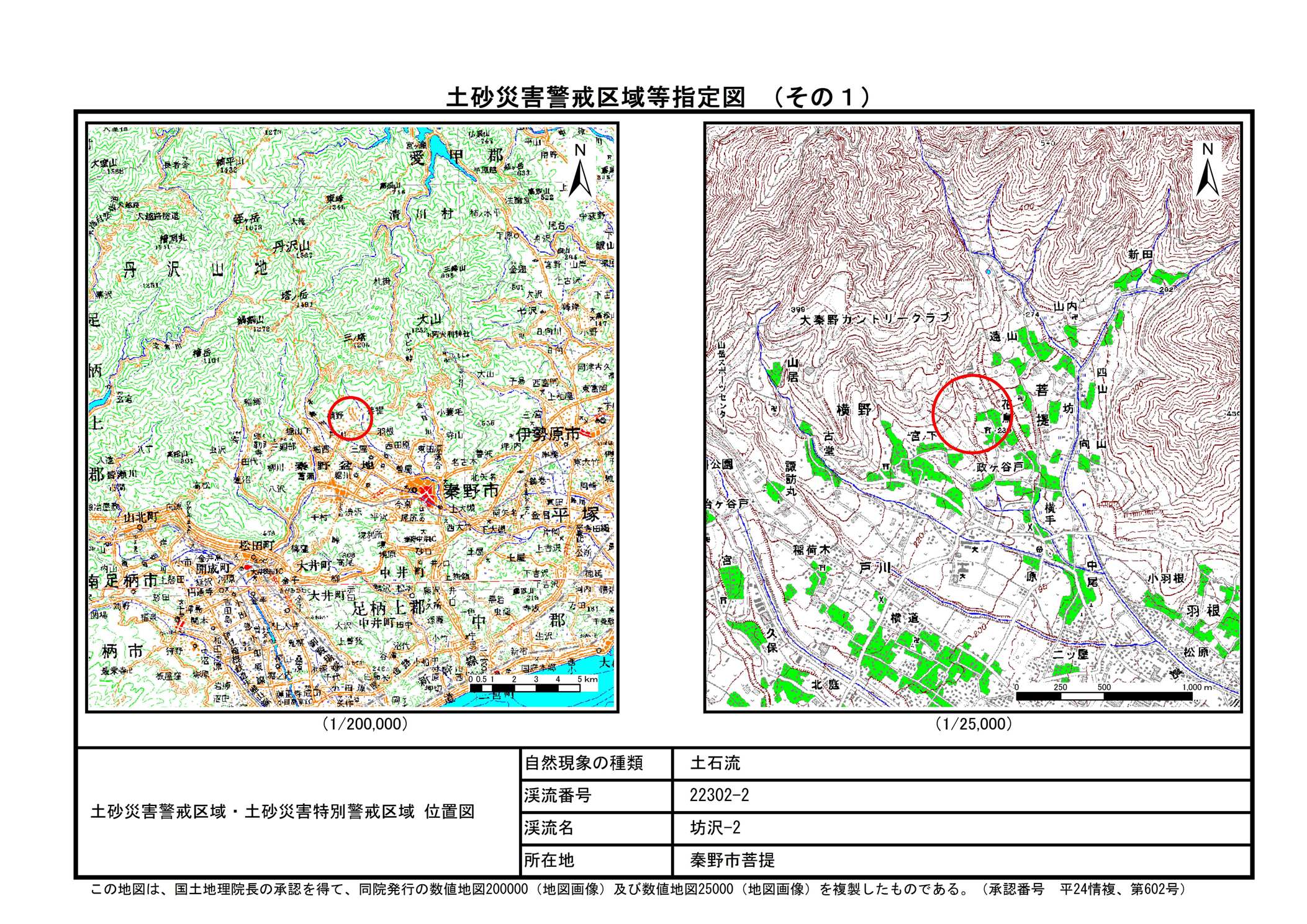Click the red circle marker on the left map

pos(350,419)
